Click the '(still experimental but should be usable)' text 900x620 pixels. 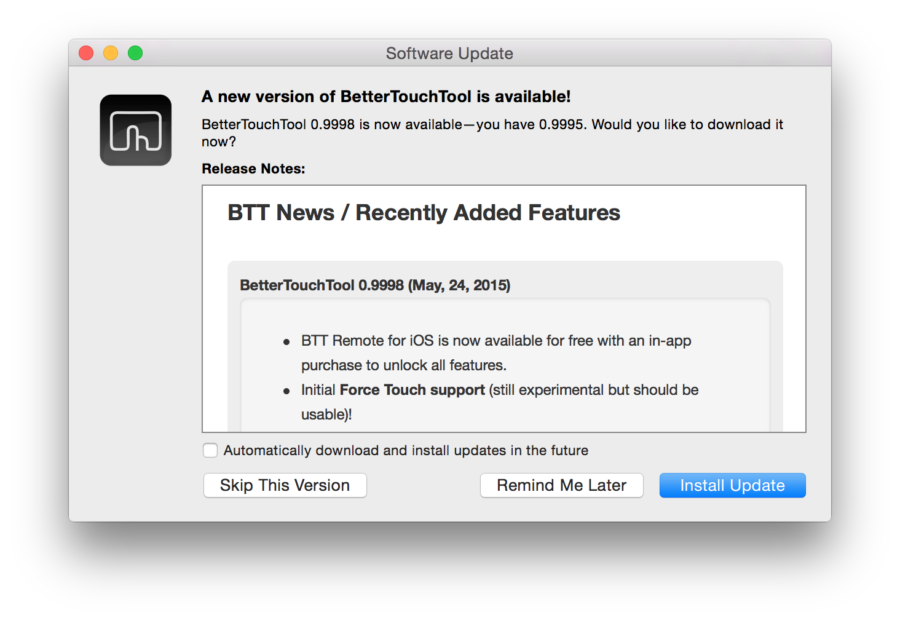click(x=500, y=402)
